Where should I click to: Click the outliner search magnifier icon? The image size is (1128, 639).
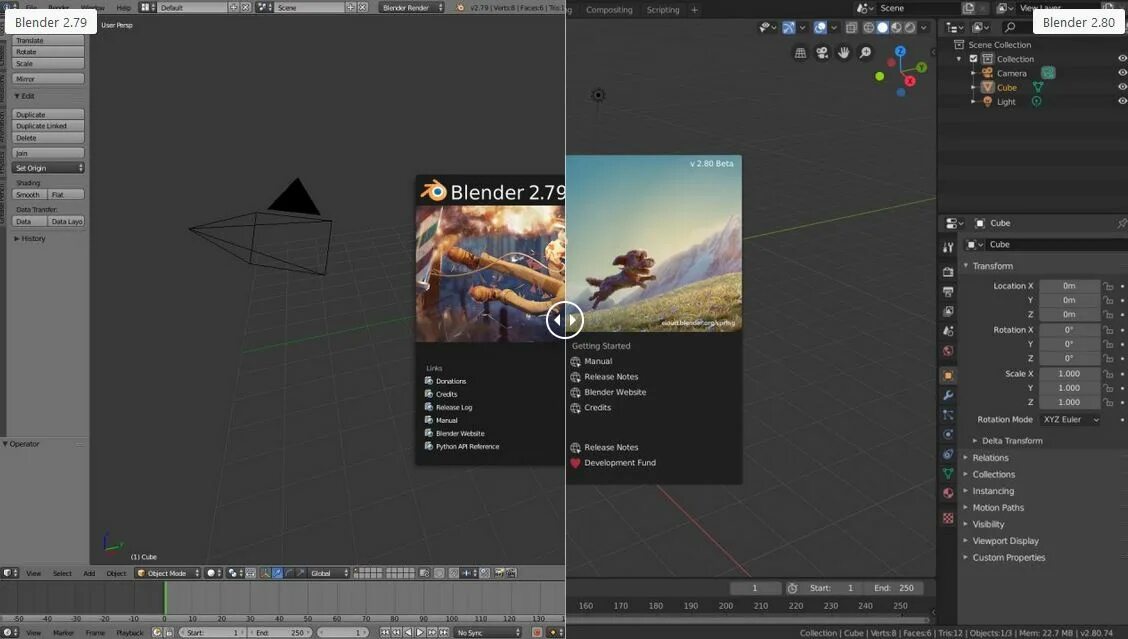coord(1010,27)
